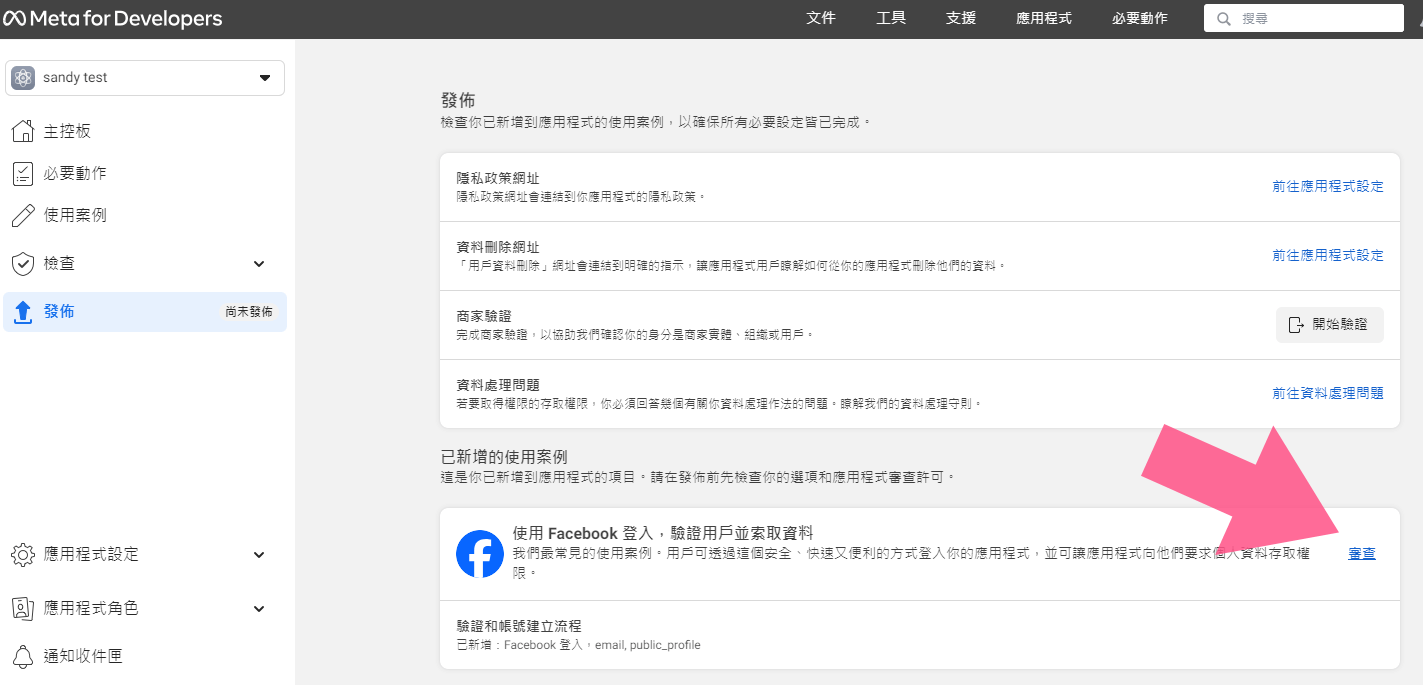Viewport: 1423px width, 685px height.
Task: Click 前往應用程式設定 link for 隱私政策網址
Action: [x=1328, y=187]
